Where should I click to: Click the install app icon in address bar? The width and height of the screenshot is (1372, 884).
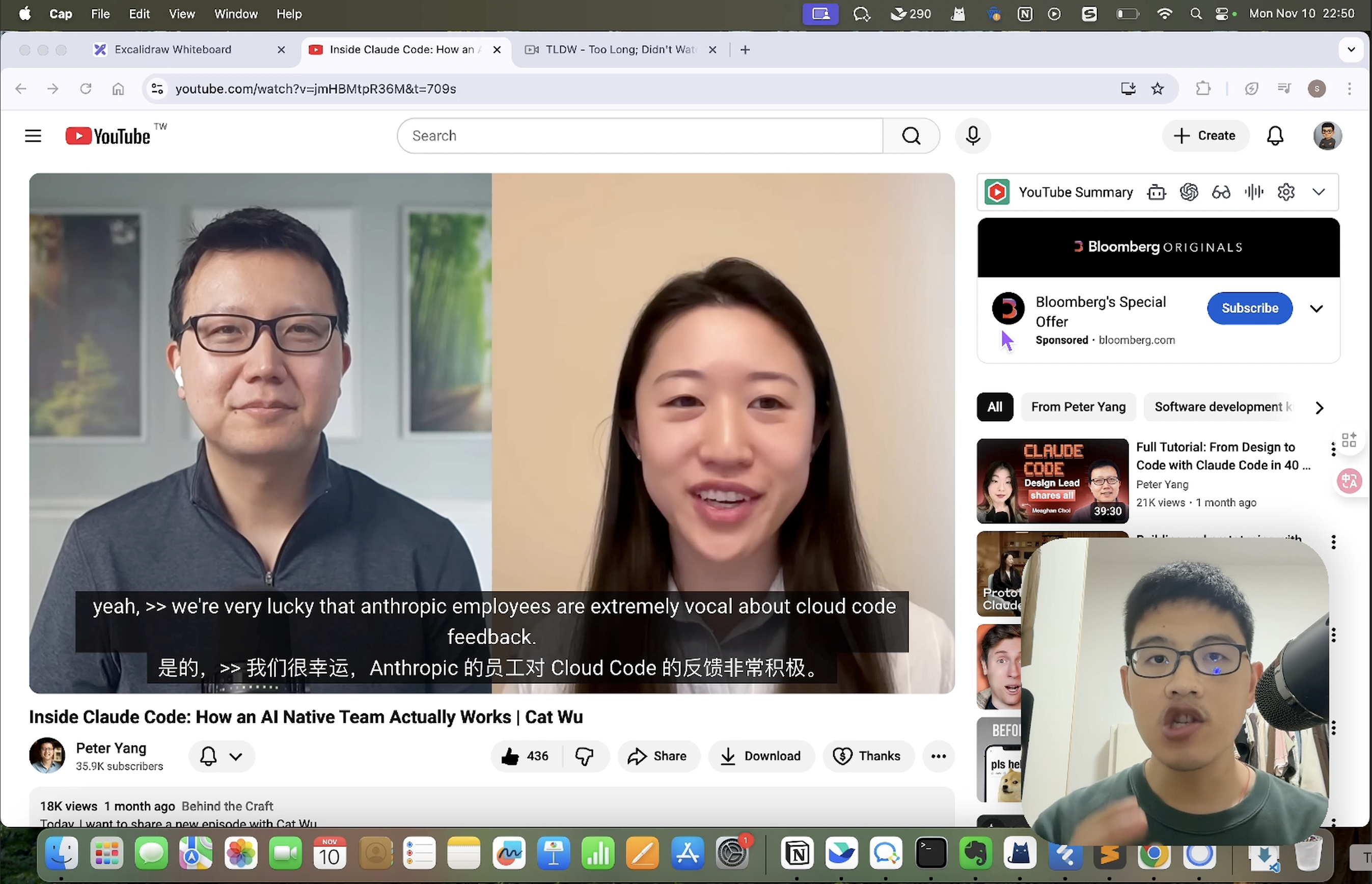point(1128,89)
